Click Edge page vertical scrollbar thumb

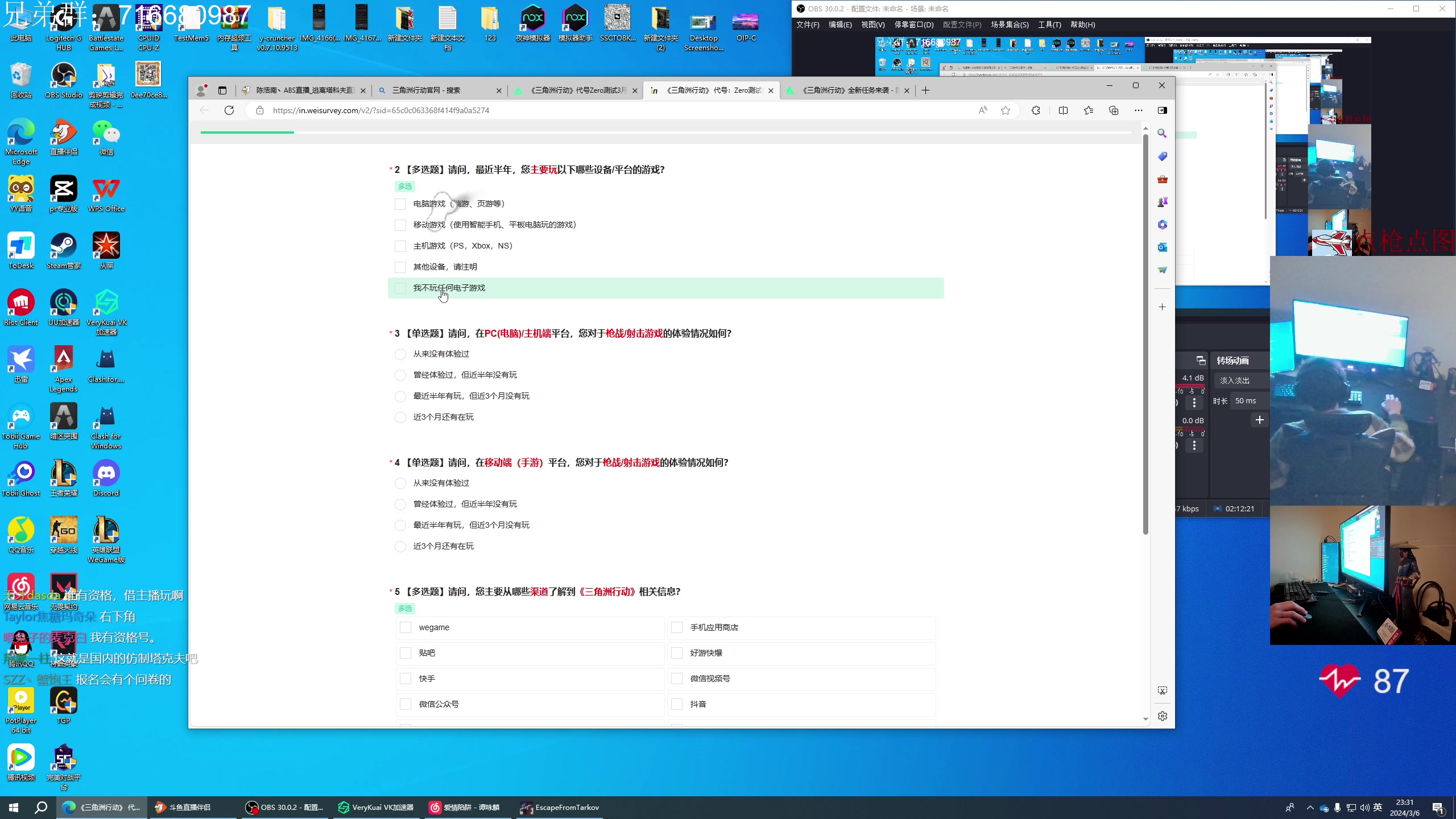(1145, 335)
